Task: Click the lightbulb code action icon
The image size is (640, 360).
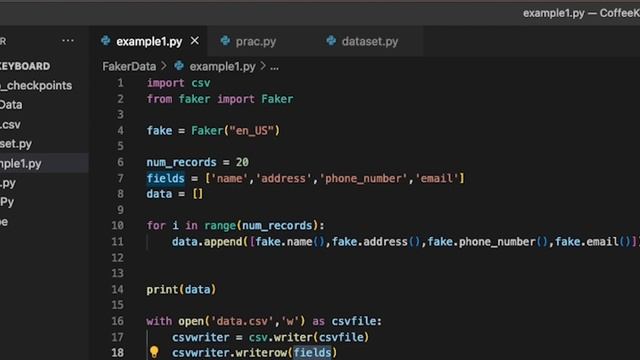Action: coord(154,352)
